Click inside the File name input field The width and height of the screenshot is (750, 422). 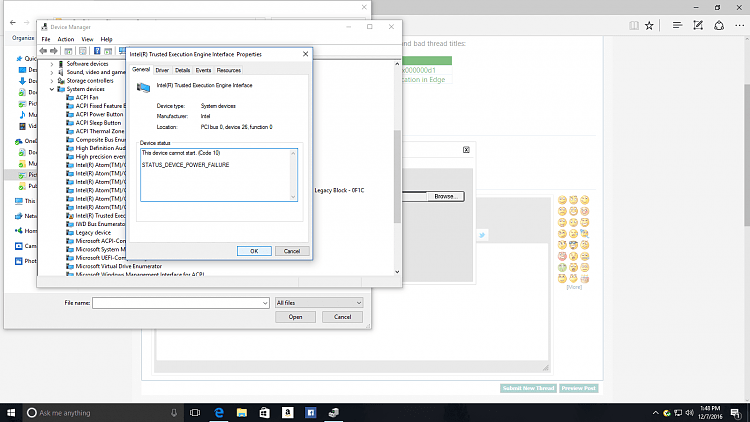point(177,303)
